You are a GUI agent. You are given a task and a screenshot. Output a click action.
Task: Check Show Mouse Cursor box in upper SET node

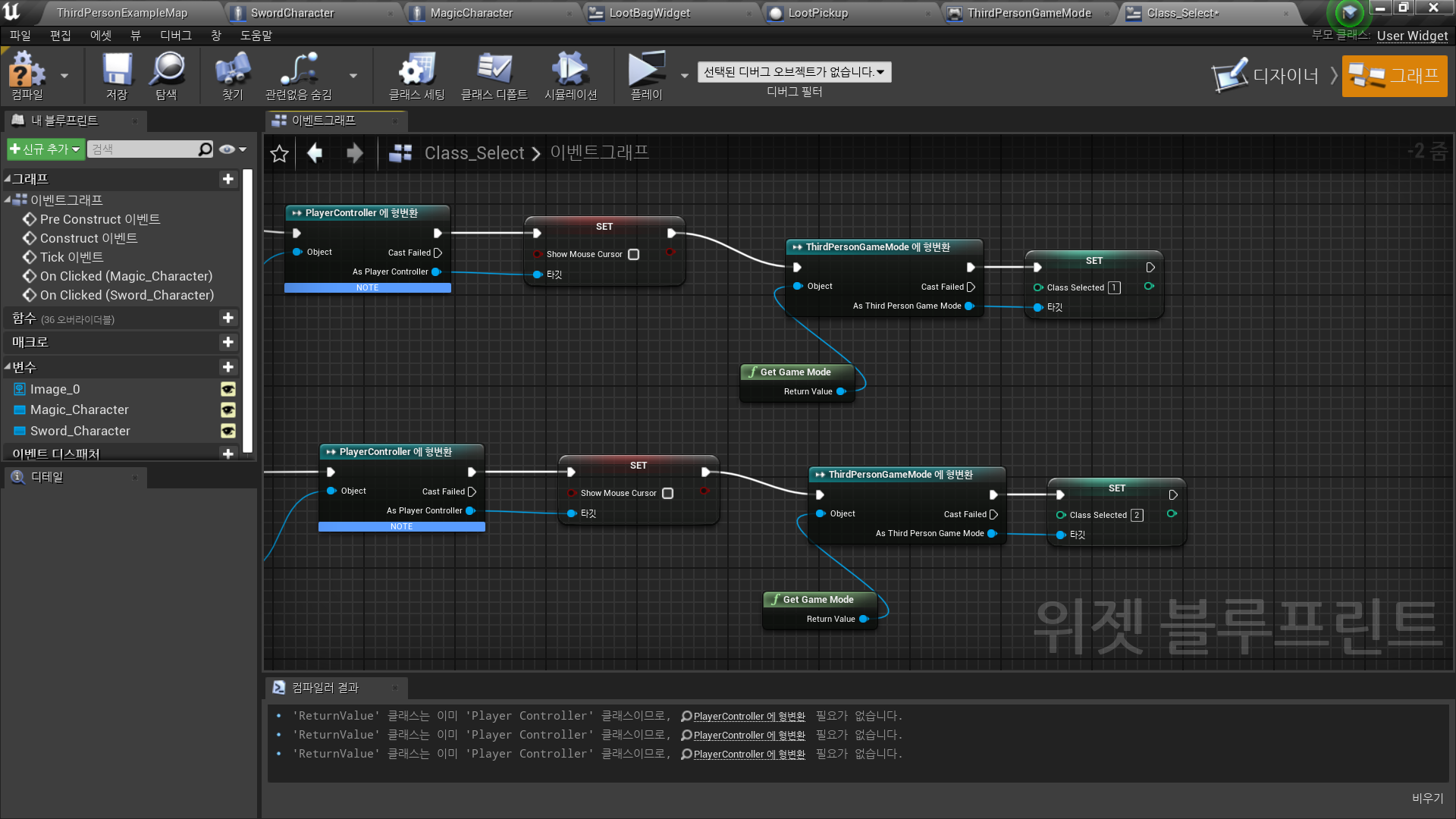[x=633, y=255]
